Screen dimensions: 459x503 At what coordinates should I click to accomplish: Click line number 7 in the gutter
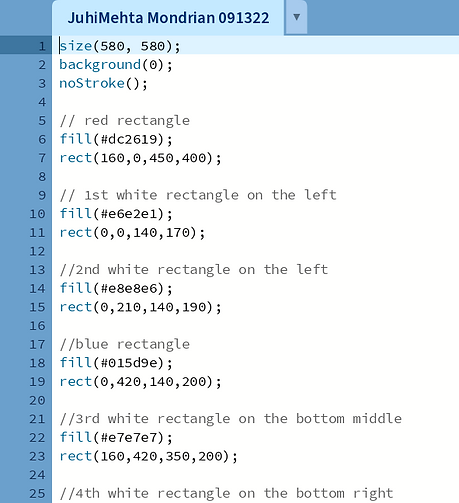(x=42, y=158)
